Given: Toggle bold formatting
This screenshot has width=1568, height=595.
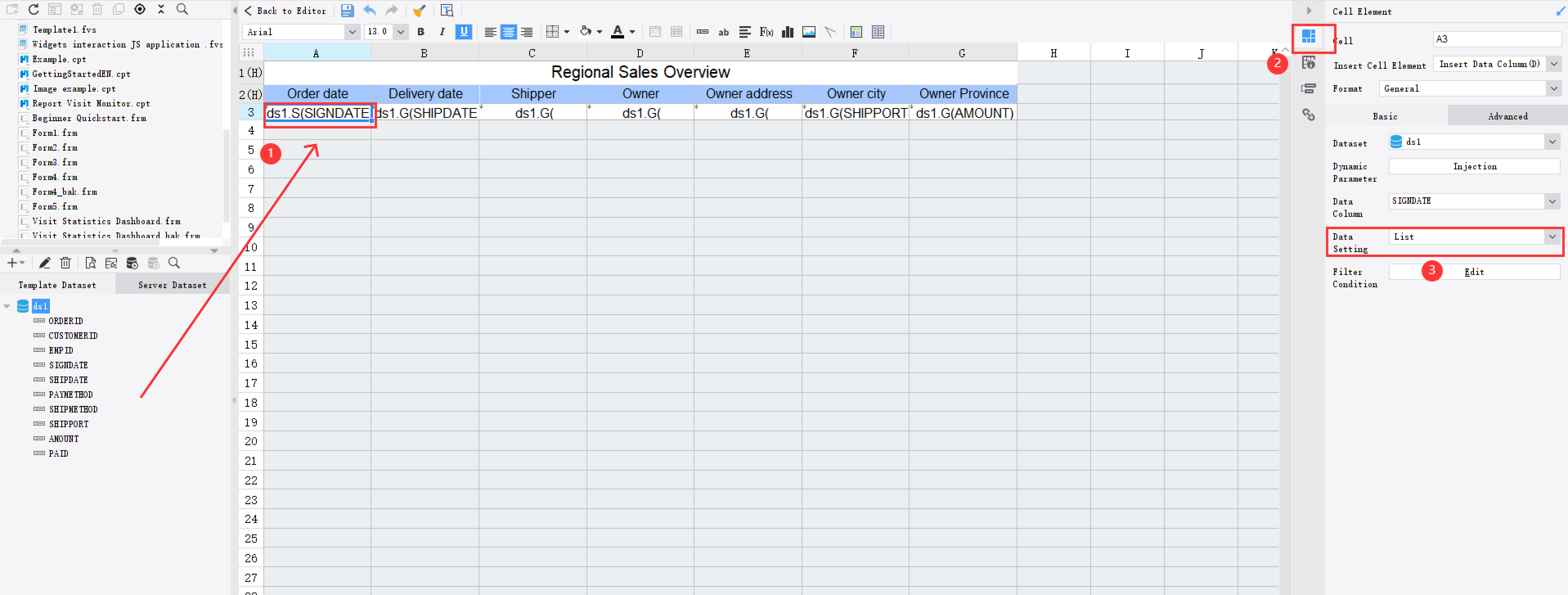Looking at the screenshot, I should tap(421, 32).
